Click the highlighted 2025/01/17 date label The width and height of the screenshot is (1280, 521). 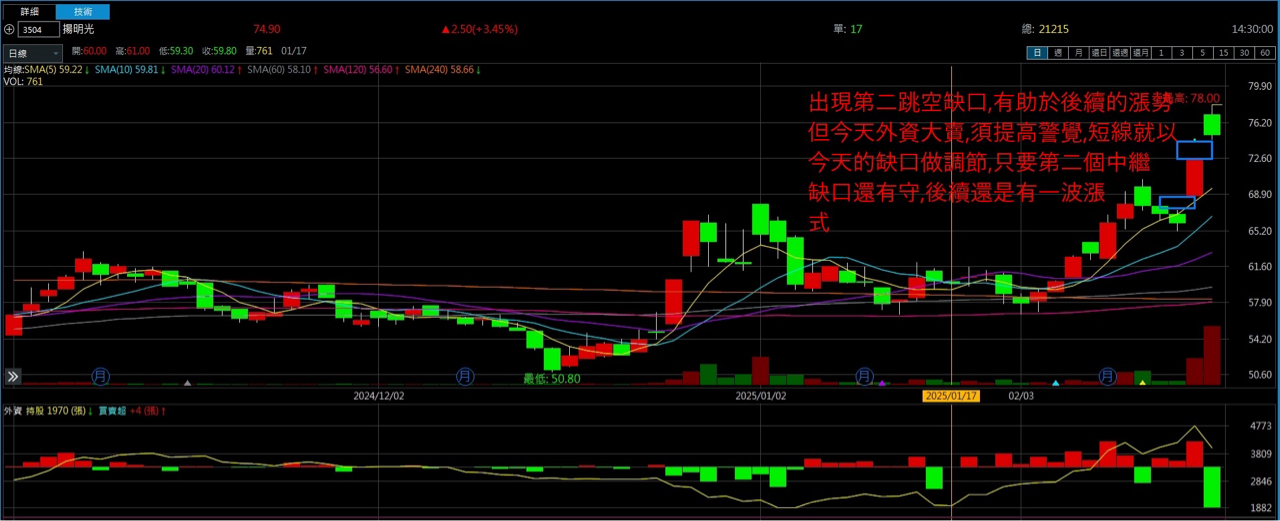coord(951,396)
